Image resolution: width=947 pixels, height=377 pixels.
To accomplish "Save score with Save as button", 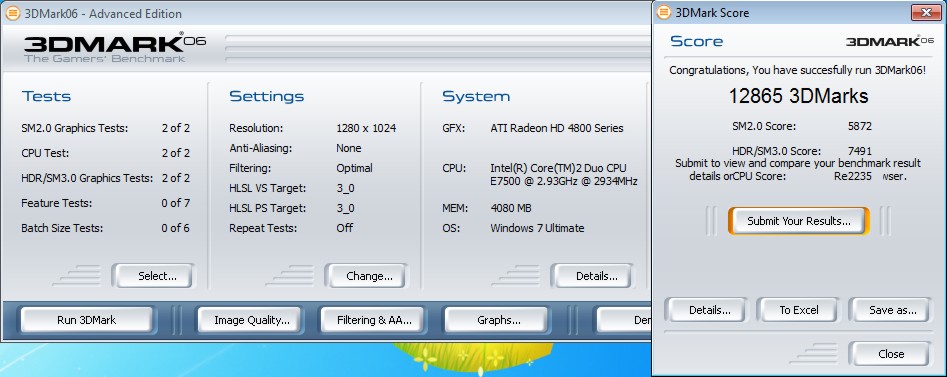I will pos(892,310).
